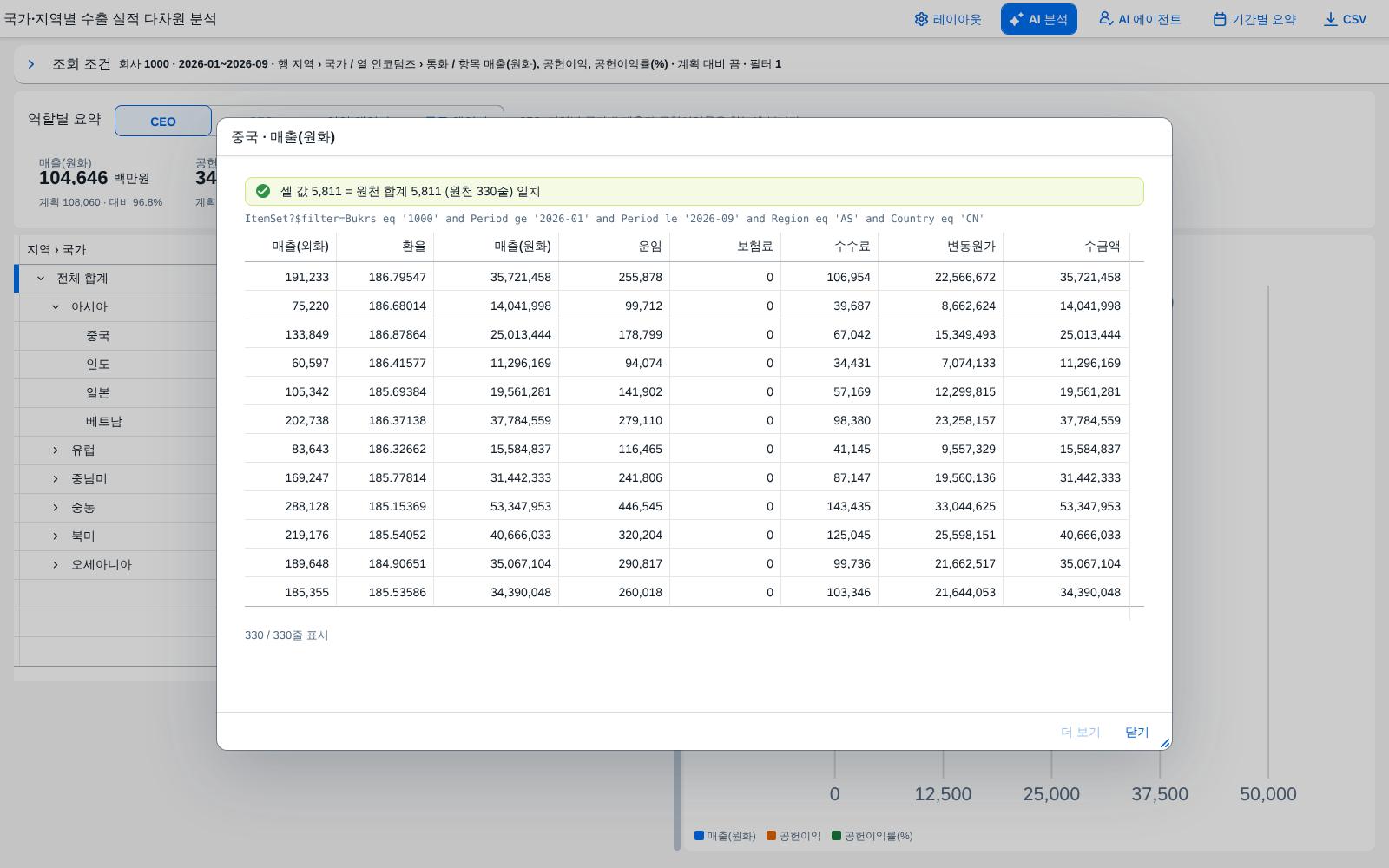Collapse the 아시아 region node
Screen dimensions: 1389x868
tap(56, 307)
